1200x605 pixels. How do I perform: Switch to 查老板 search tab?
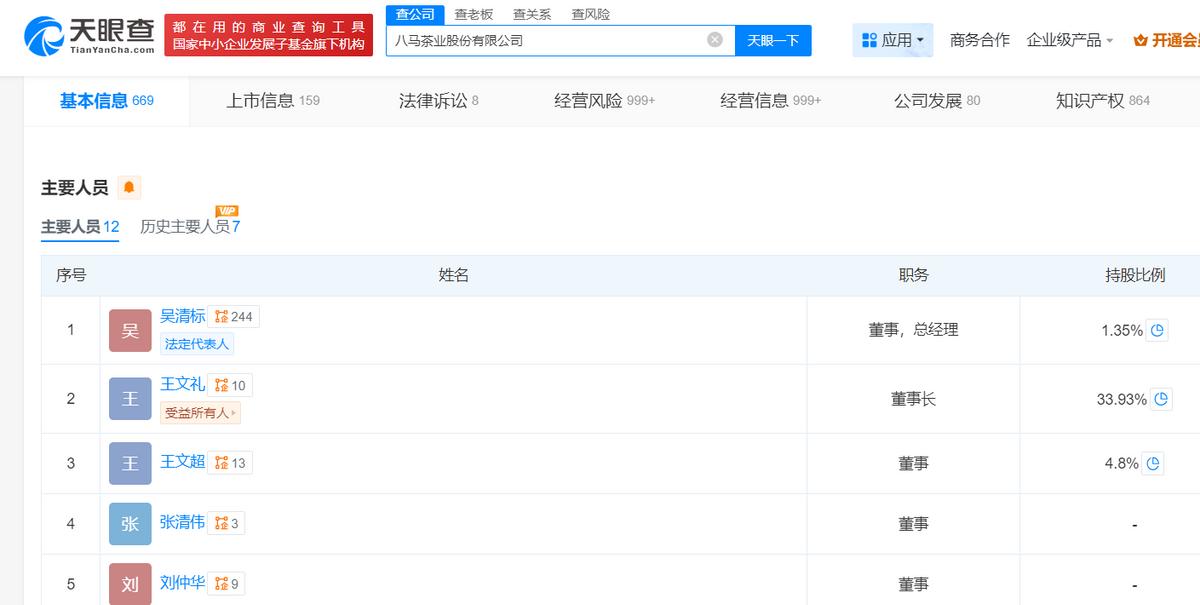coord(474,14)
